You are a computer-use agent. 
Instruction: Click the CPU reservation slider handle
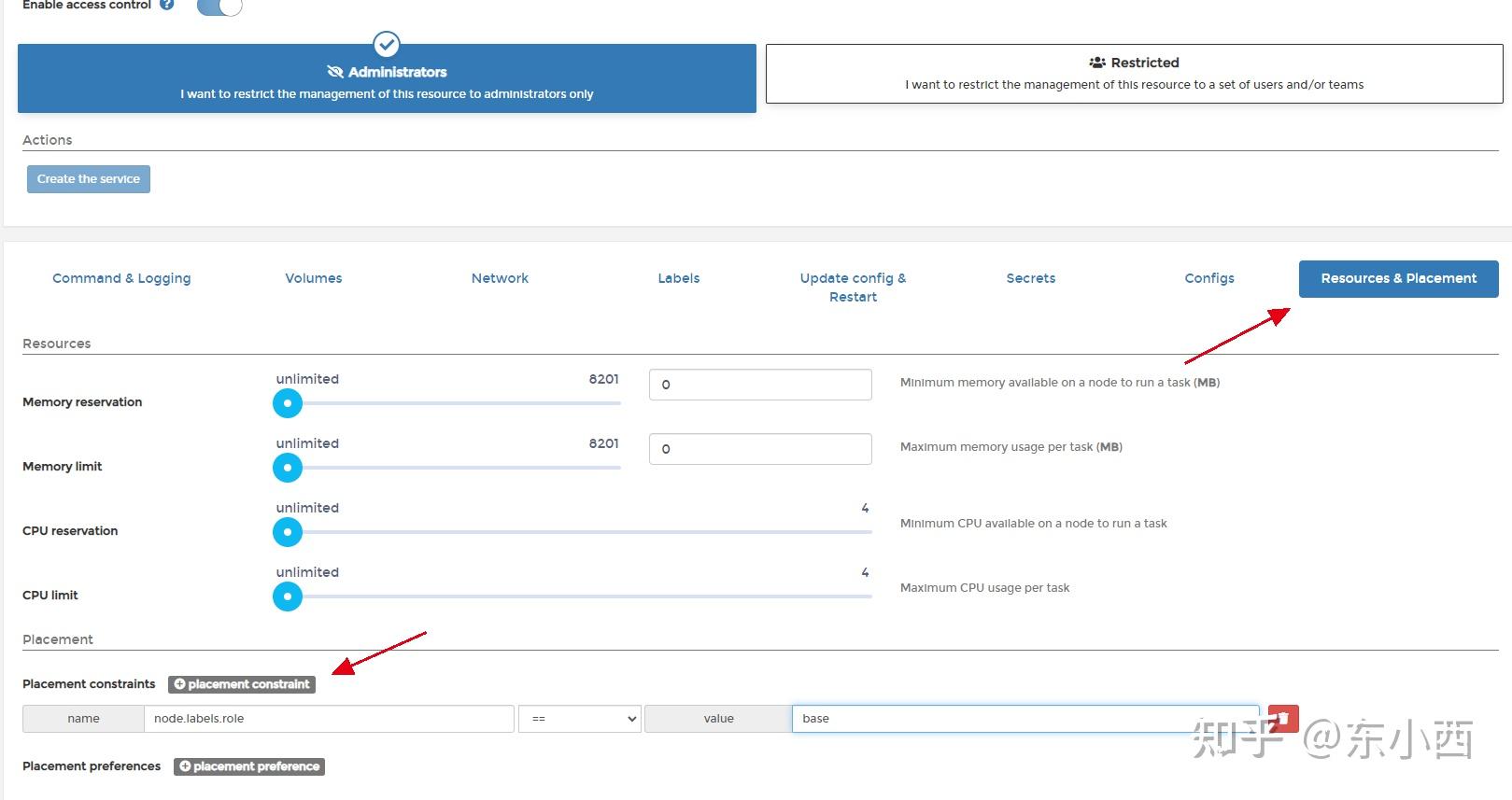[x=288, y=532]
